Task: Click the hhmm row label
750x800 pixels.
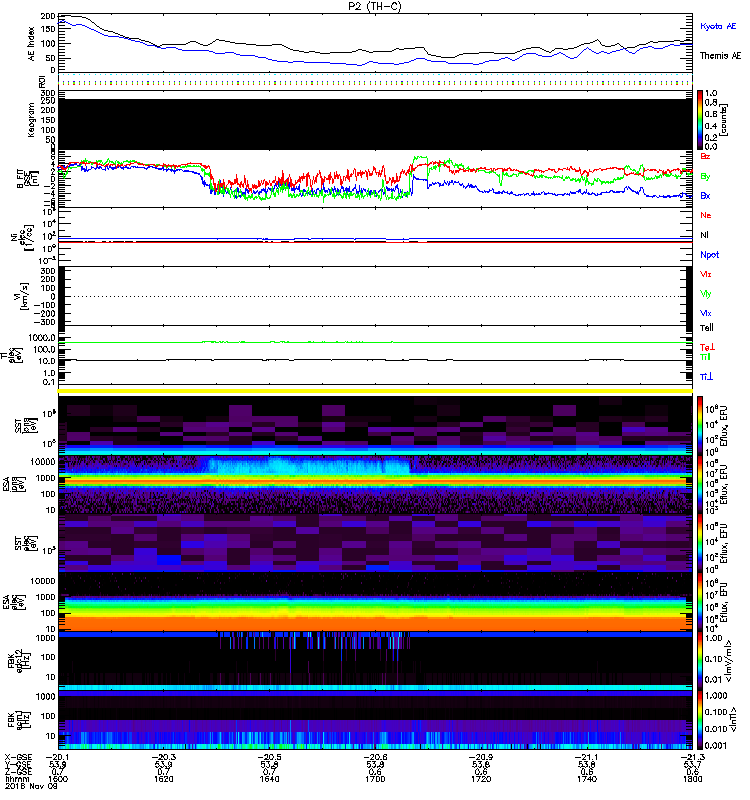Action: (15, 779)
